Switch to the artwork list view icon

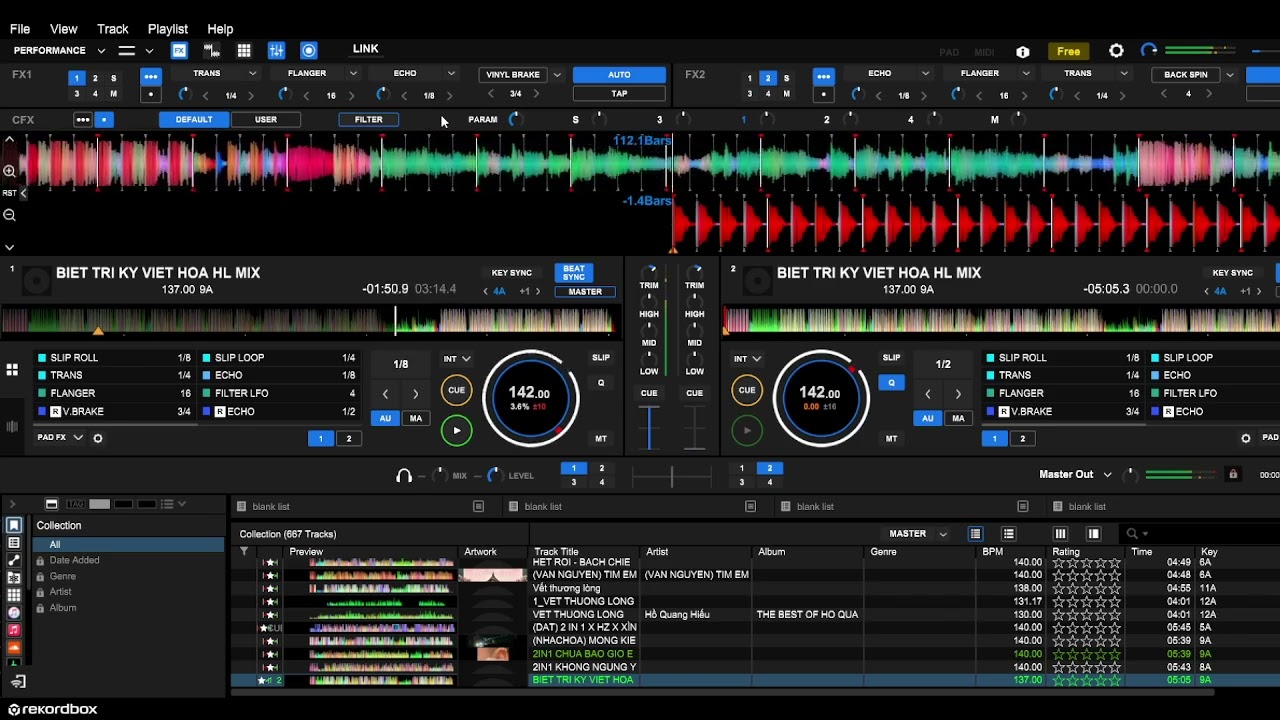tap(1008, 534)
